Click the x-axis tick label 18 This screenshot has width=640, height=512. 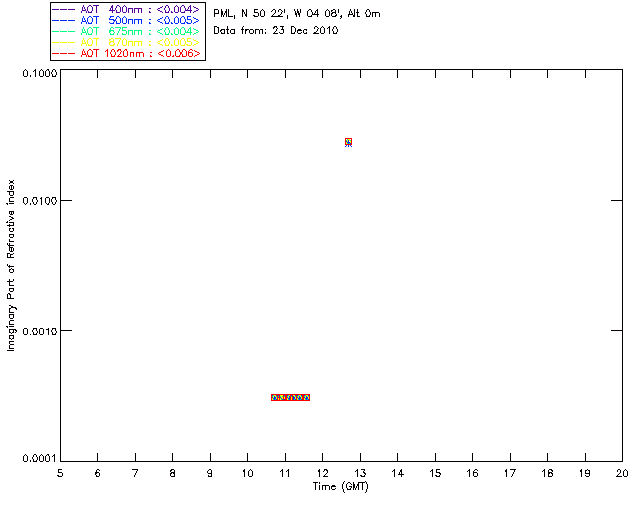(x=547, y=473)
